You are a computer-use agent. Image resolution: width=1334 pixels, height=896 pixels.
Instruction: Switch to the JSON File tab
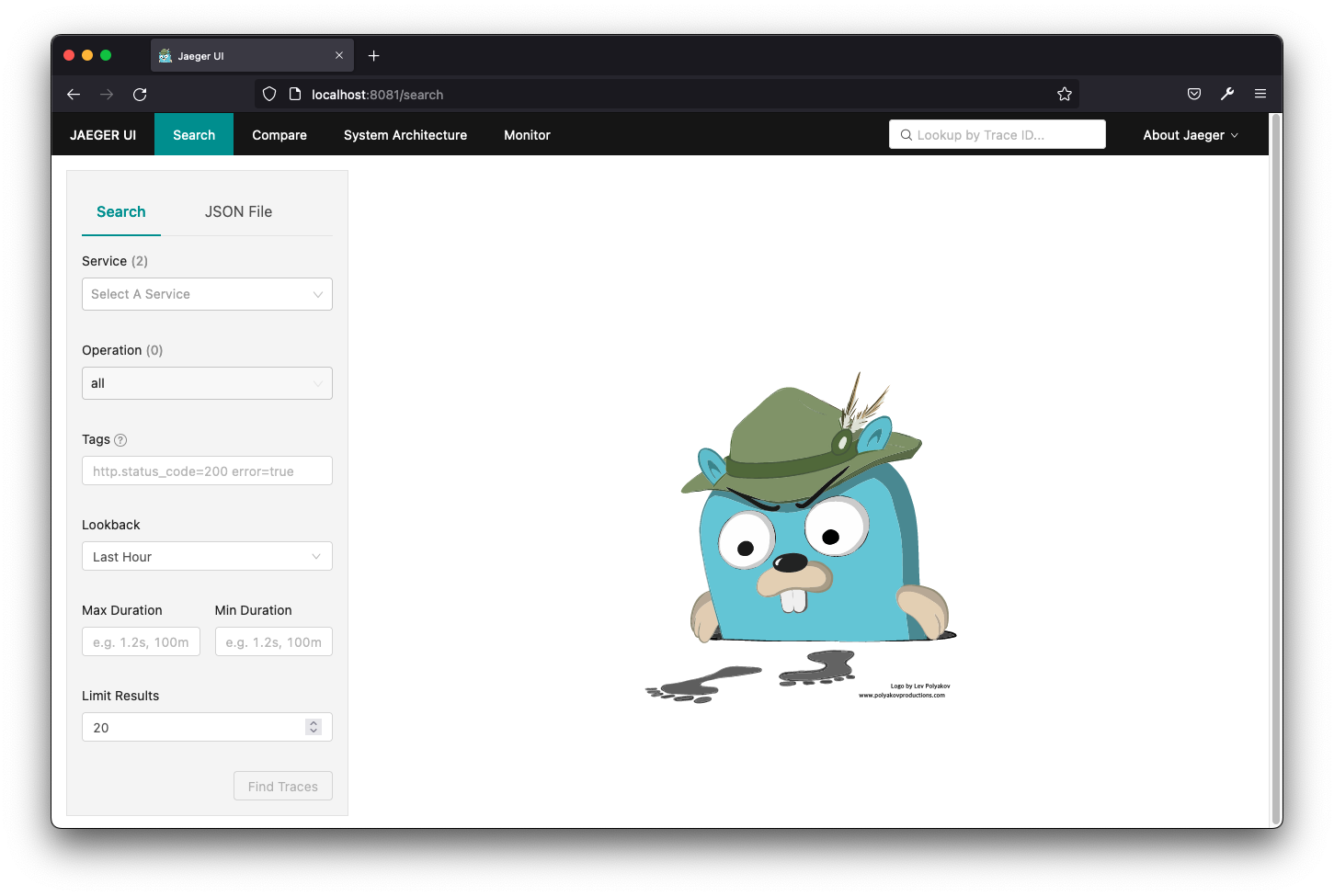(238, 211)
